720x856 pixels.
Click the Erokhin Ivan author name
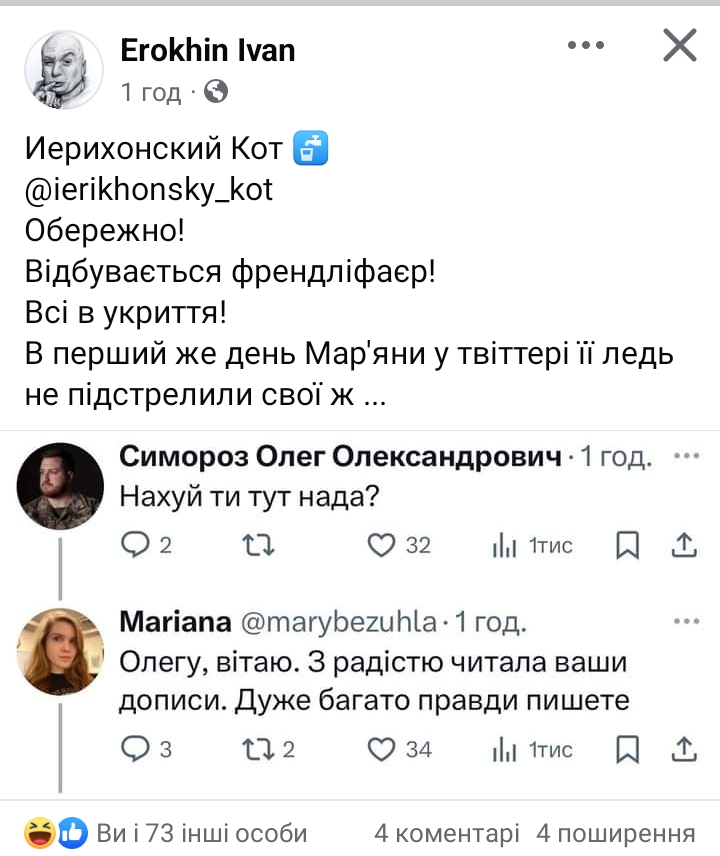point(208,50)
